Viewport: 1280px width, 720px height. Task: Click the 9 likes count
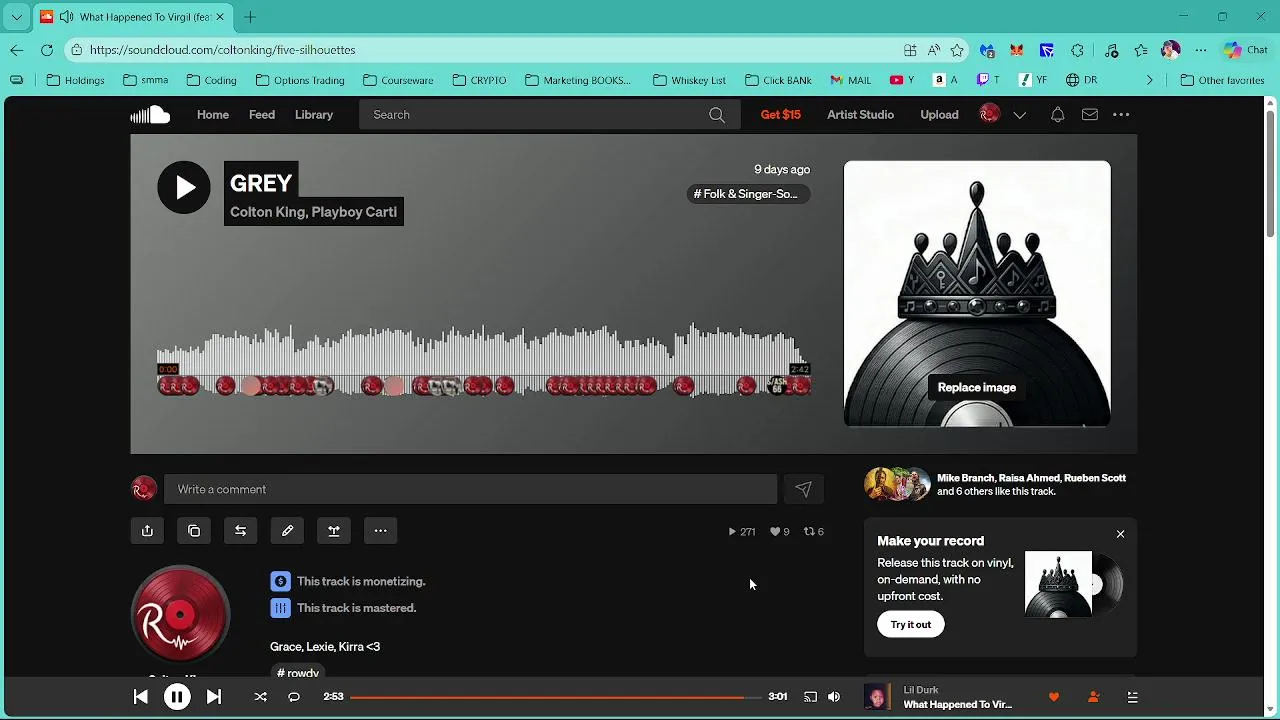(x=779, y=532)
